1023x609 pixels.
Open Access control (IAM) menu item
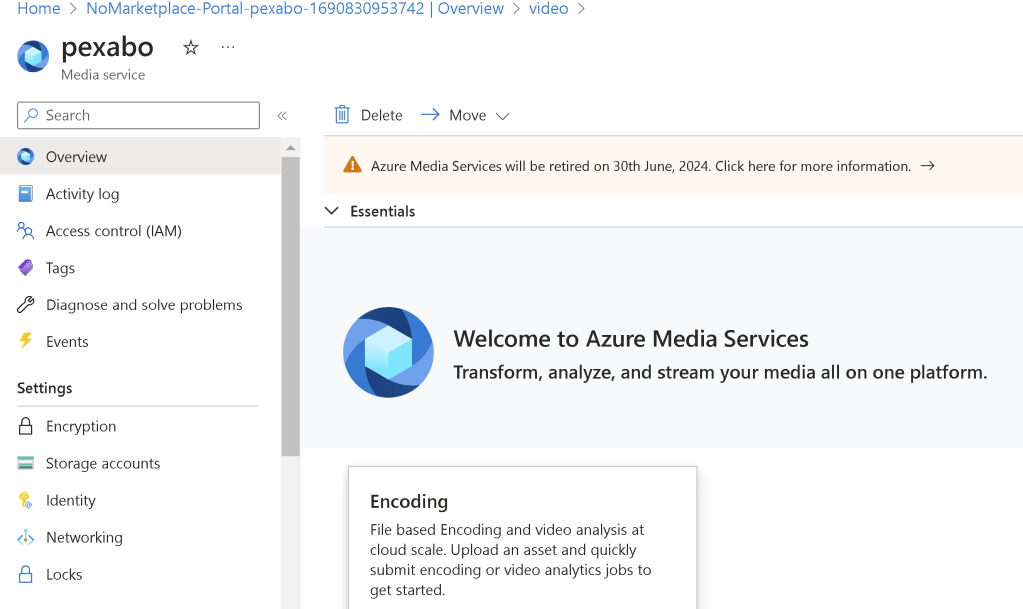(x=140, y=231)
